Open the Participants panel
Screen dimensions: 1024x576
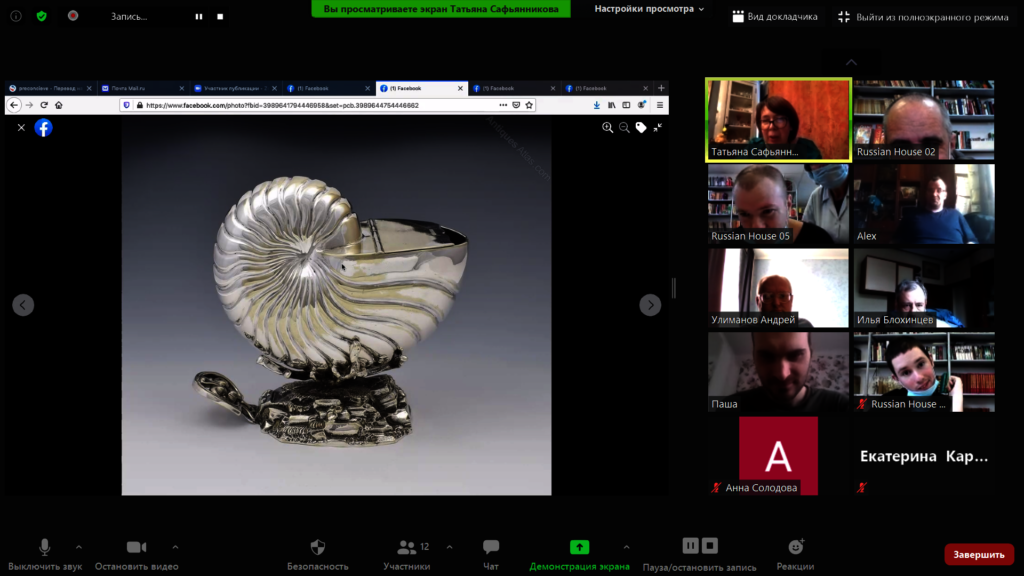407,548
